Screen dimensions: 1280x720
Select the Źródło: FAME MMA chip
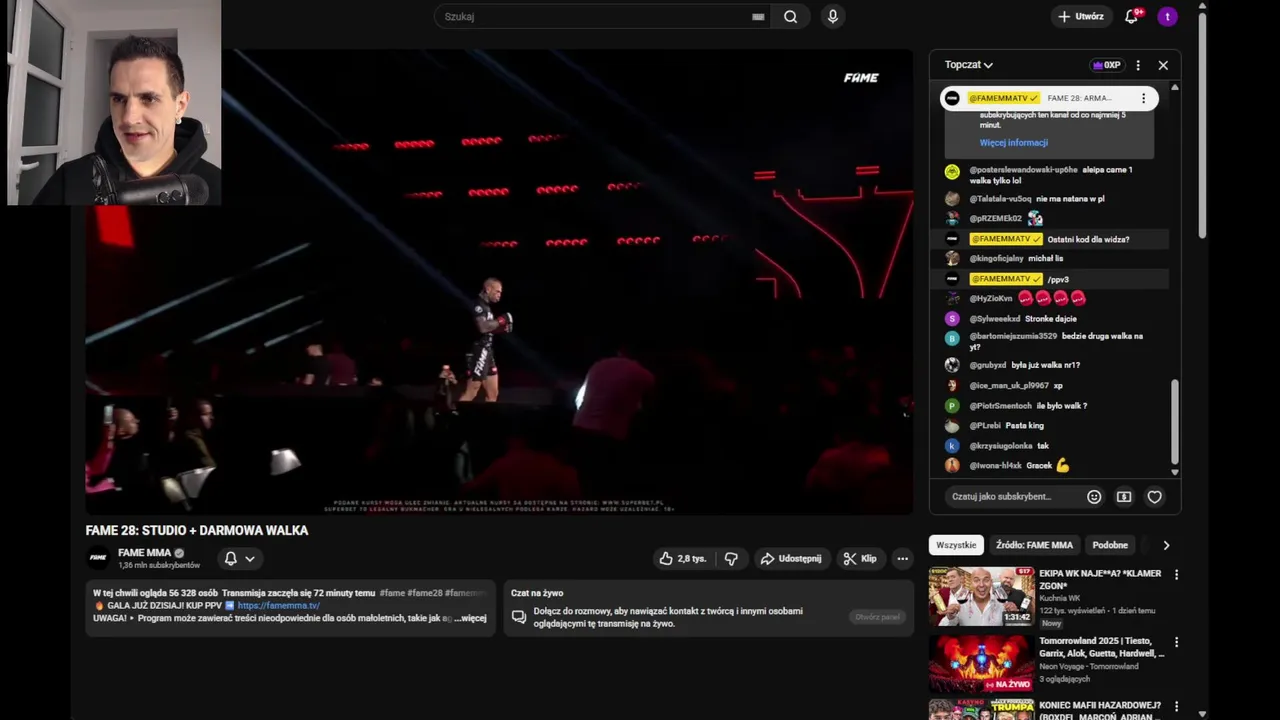(x=1034, y=545)
